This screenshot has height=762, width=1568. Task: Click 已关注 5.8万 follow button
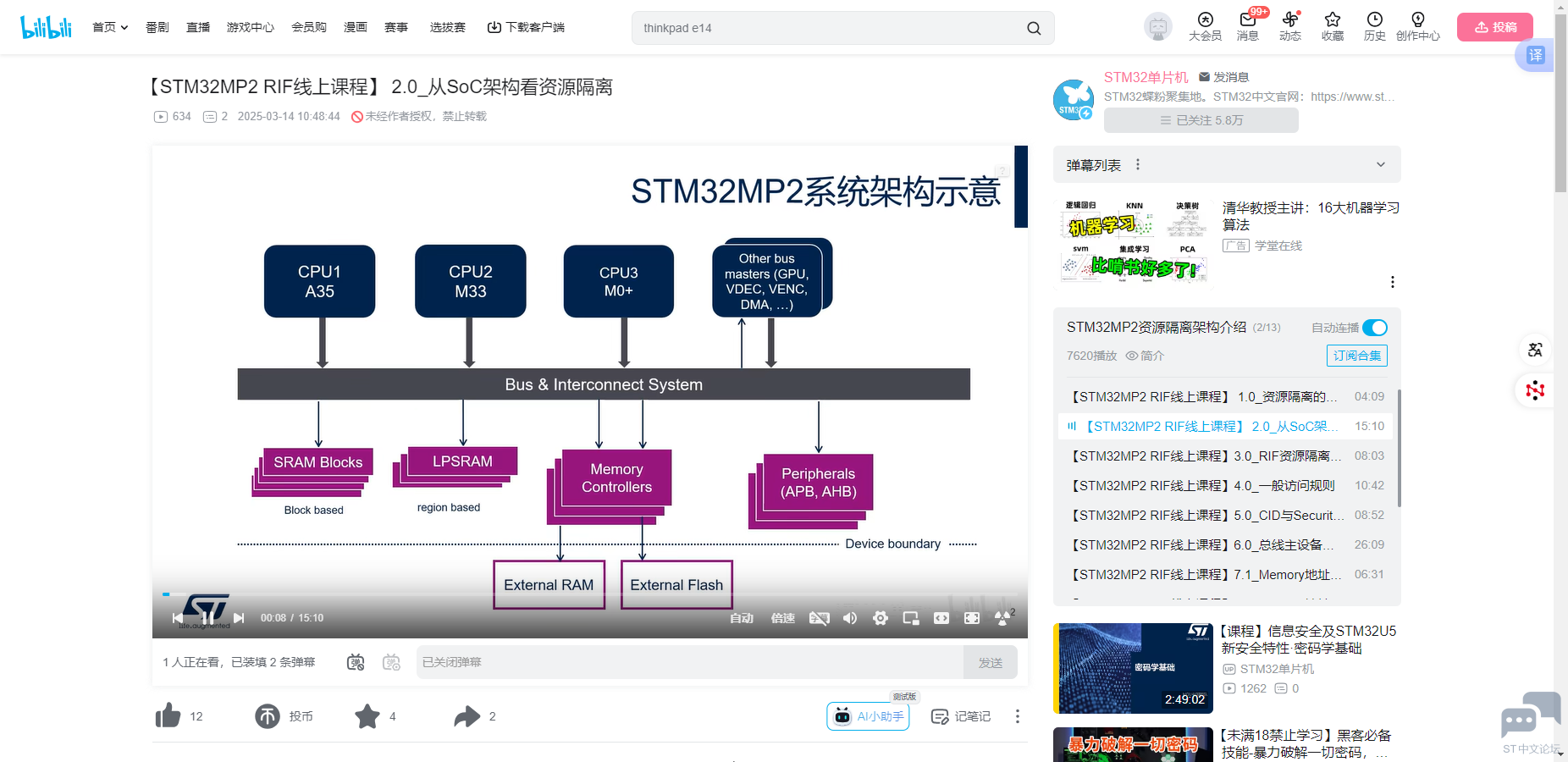coord(1201,120)
